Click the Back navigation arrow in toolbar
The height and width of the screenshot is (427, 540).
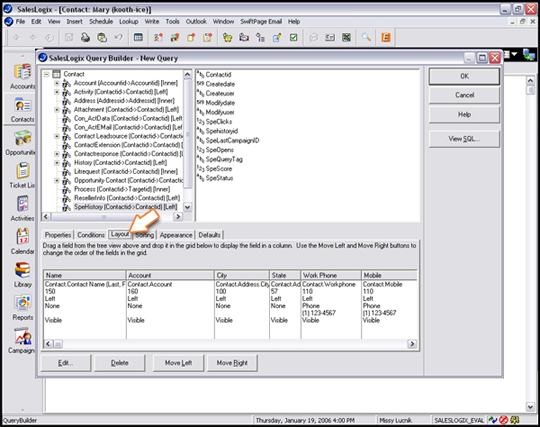[x=16, y=37]
